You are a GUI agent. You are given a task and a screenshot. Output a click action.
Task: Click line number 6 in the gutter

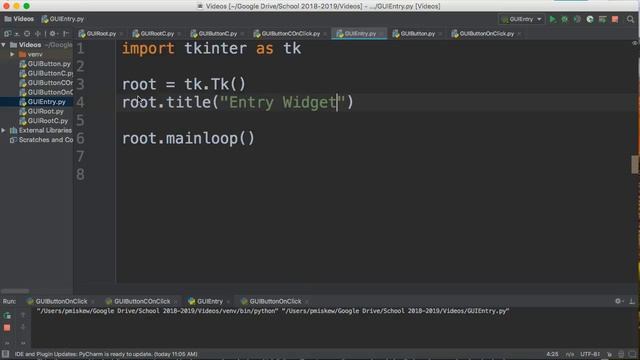pyautogui.click(x=80, y=138)
